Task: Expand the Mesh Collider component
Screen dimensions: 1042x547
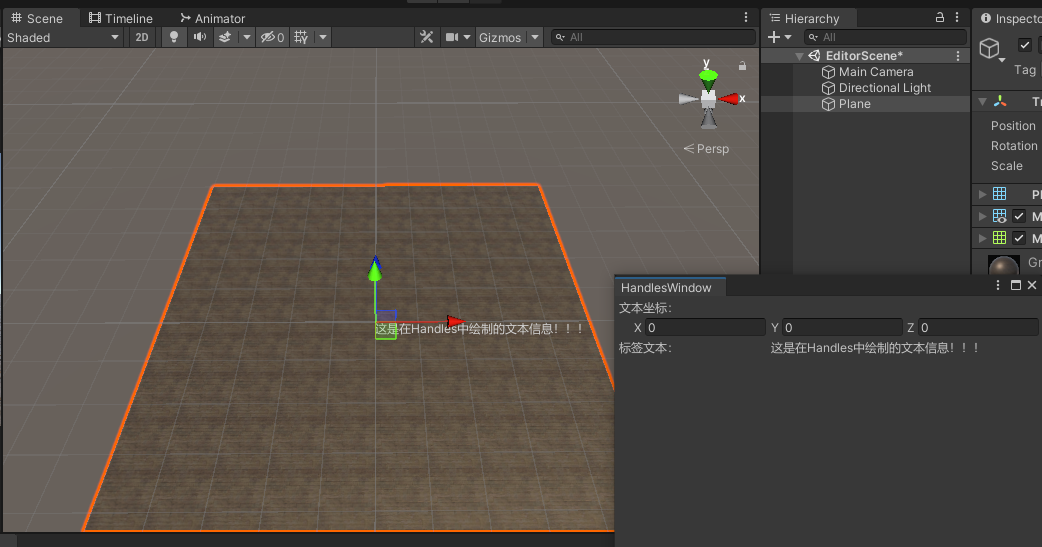Action: 982,238
